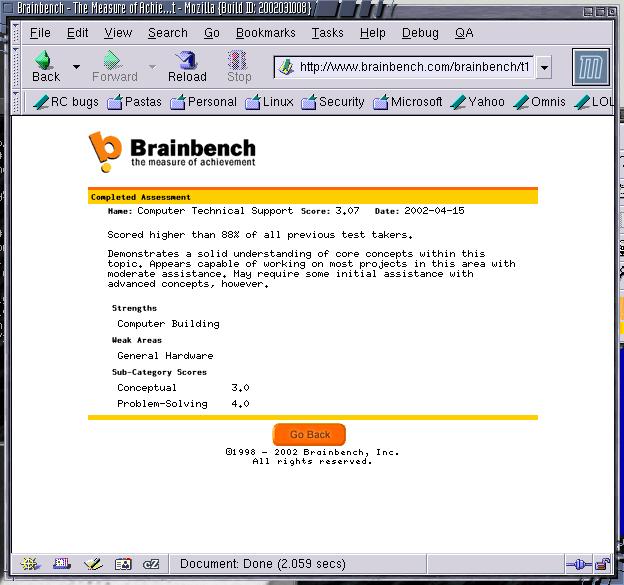
Task: Click the Brainbench logo
Action: 172,152
